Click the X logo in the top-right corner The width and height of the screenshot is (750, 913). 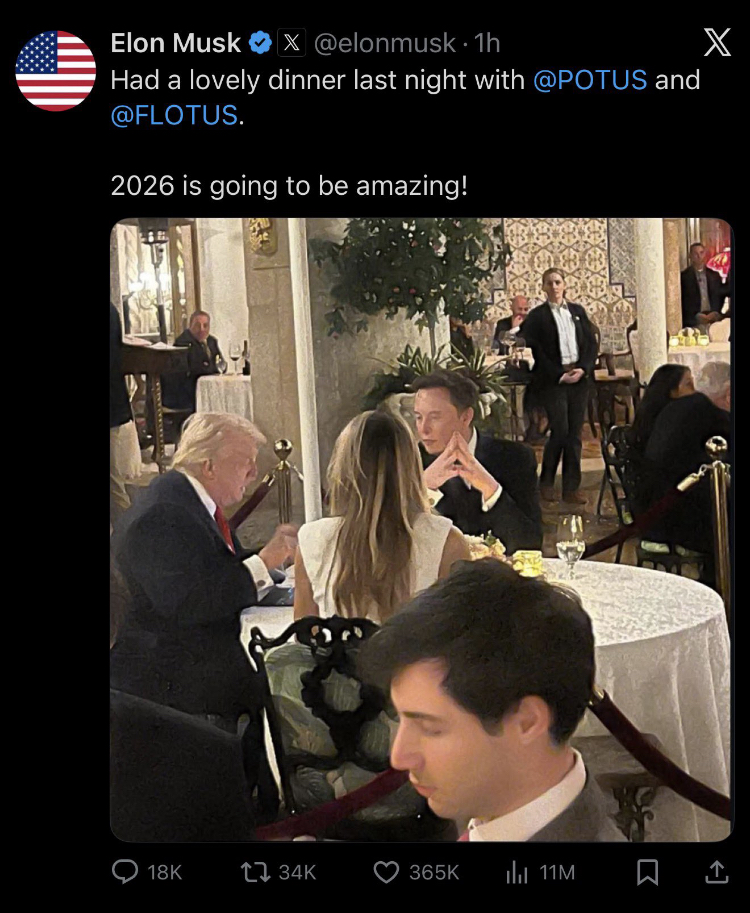point(717,43)
